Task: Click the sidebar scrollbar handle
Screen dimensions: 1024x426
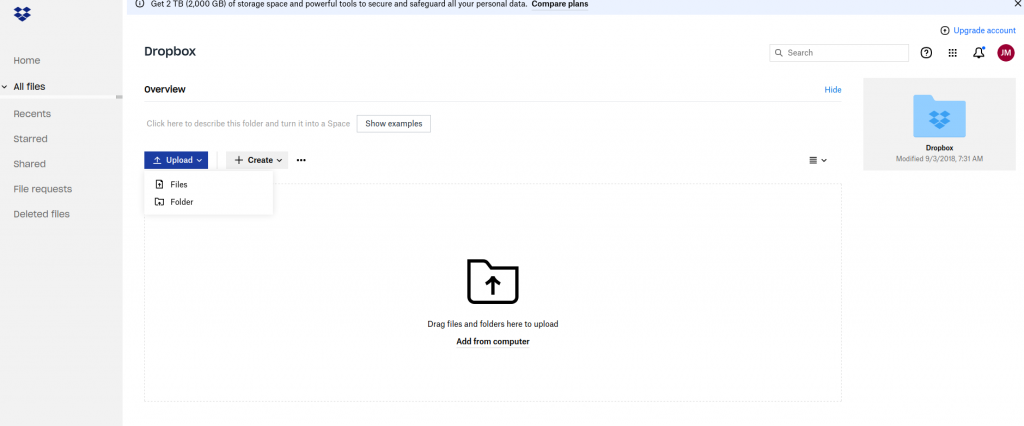Action: coord(119,97)
